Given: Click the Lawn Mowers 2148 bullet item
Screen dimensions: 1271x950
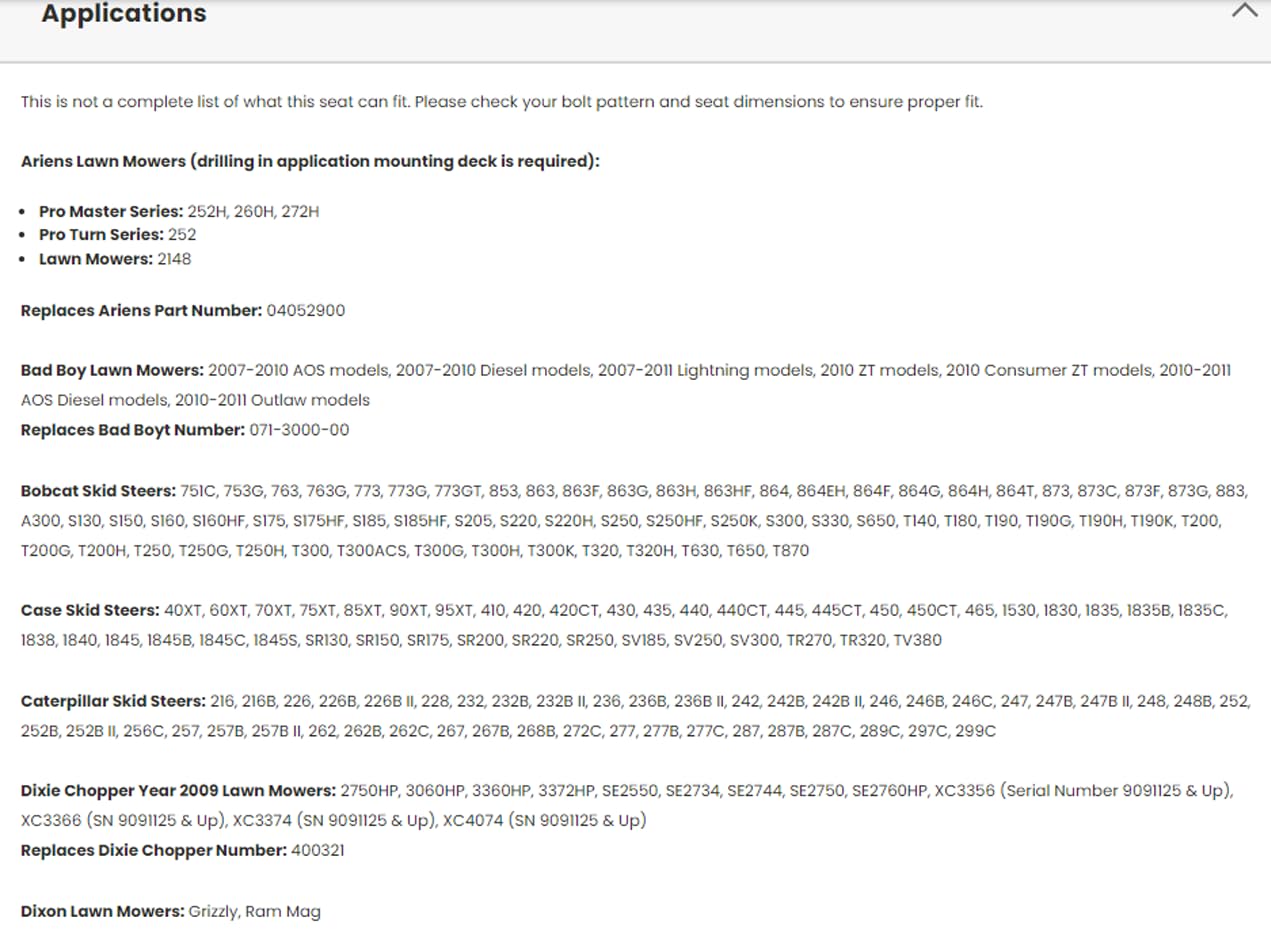Looking at the screenshot, I should 115,259.
